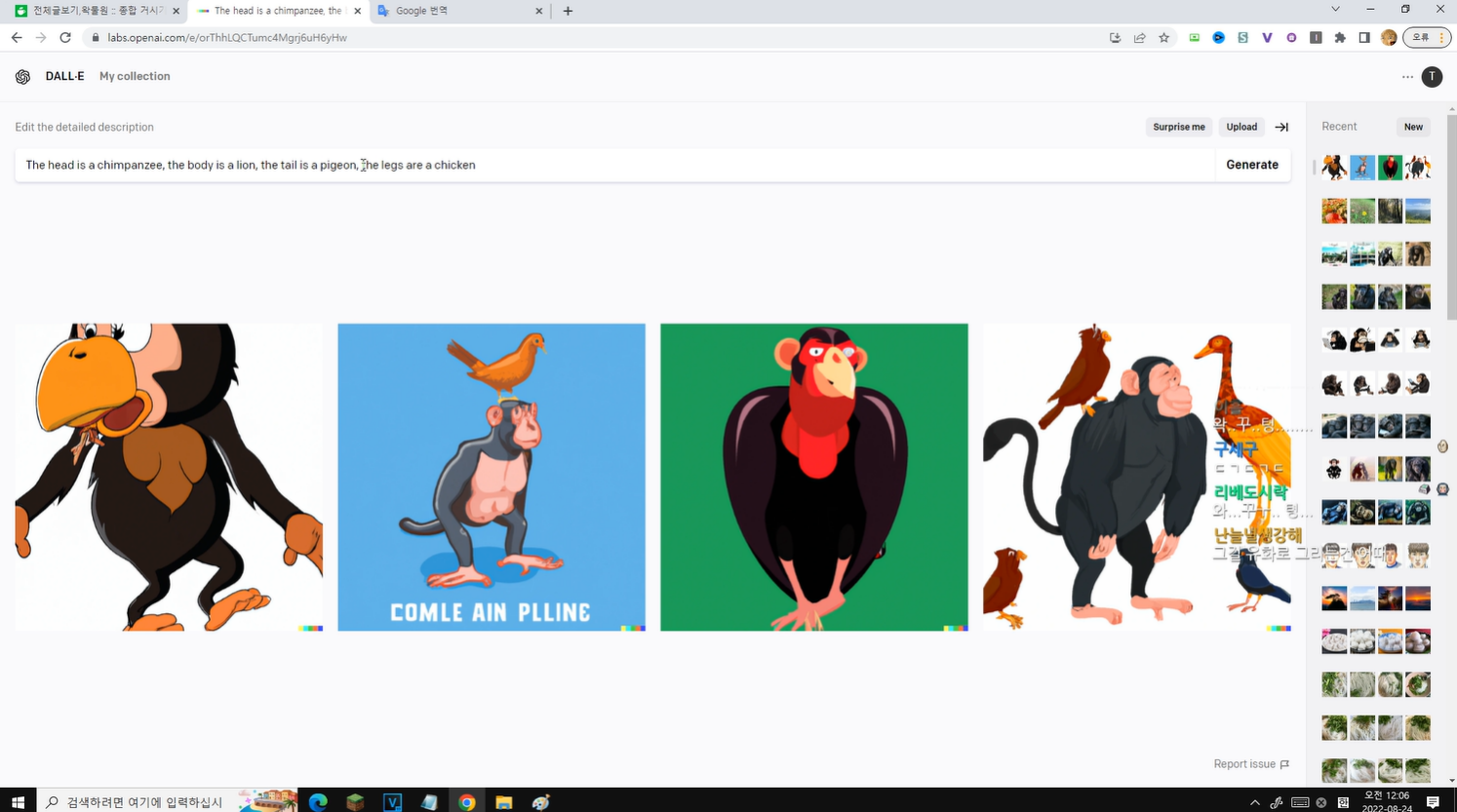Select the 'The head is a chimpanzee' tab
The width and height of the screenshot is (1457, 812).
pyautogui.click(x=278, y=11)
